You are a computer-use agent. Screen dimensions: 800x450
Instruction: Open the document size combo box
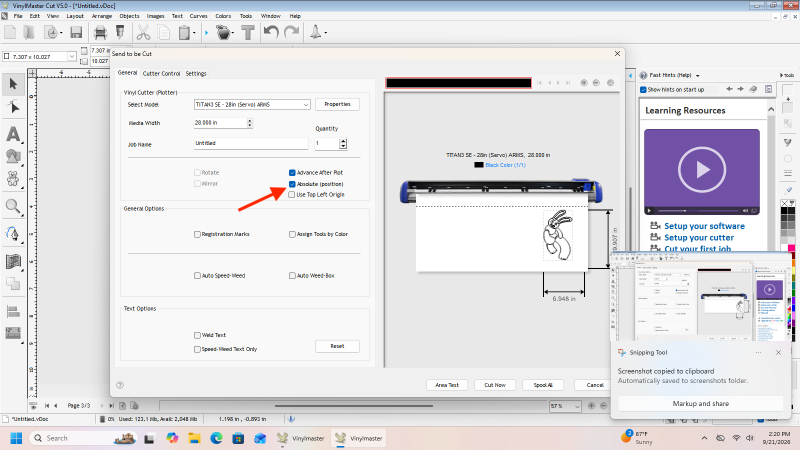[40, 57]
